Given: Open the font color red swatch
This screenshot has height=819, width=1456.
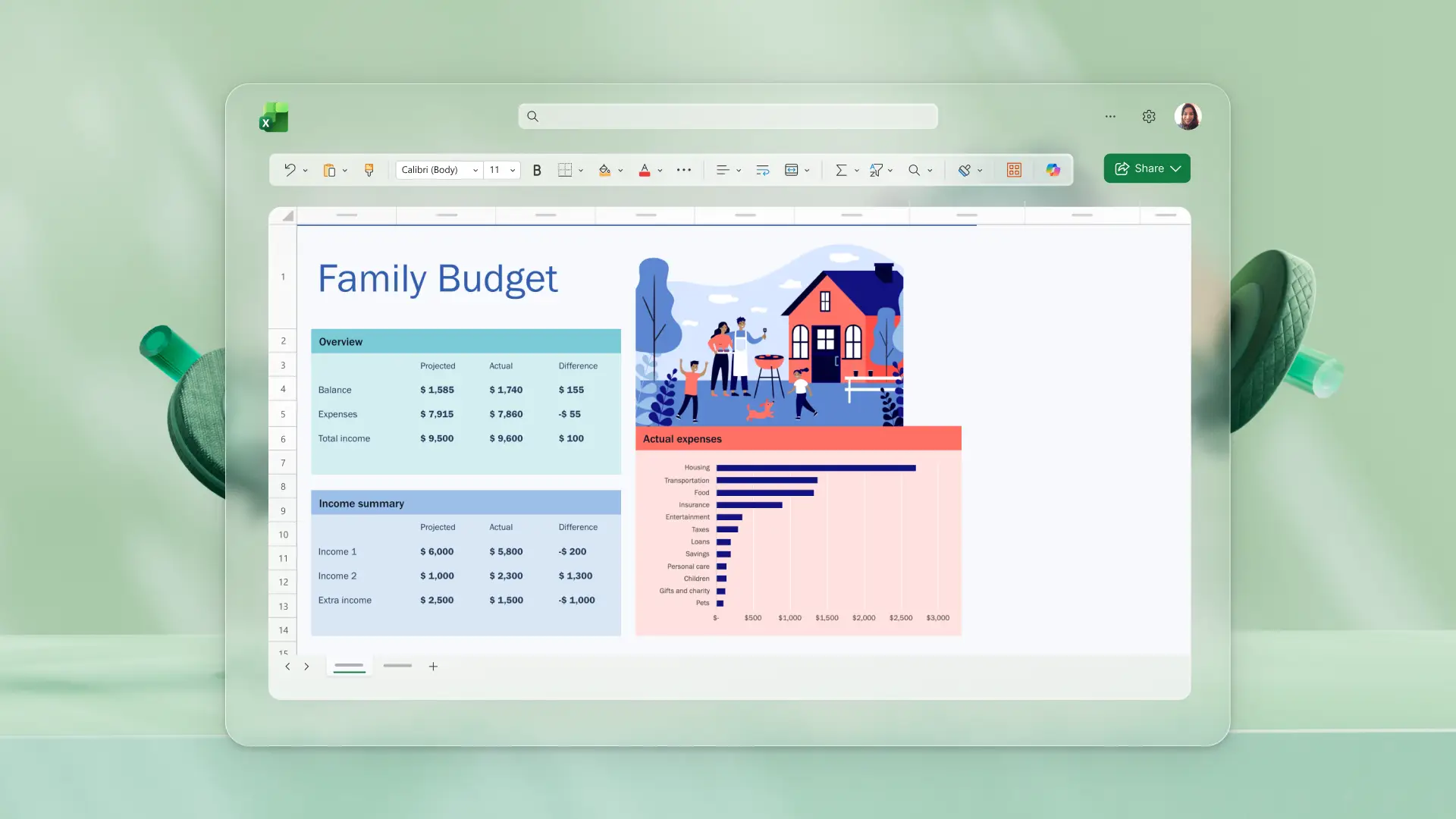Looking at the screenshot, I should click(645, 170).
